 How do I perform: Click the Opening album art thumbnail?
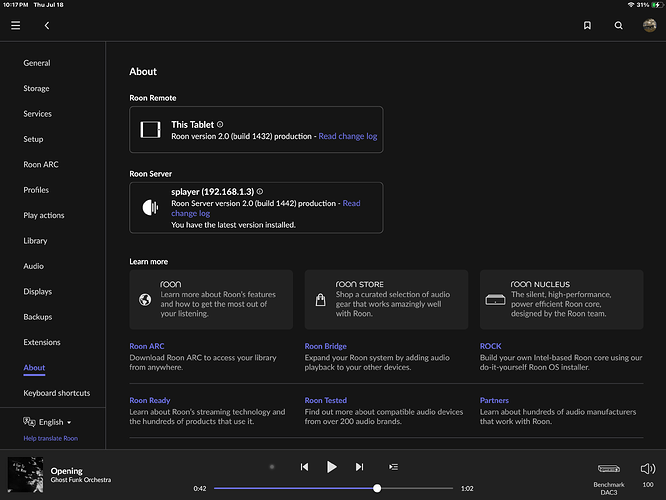25,475
